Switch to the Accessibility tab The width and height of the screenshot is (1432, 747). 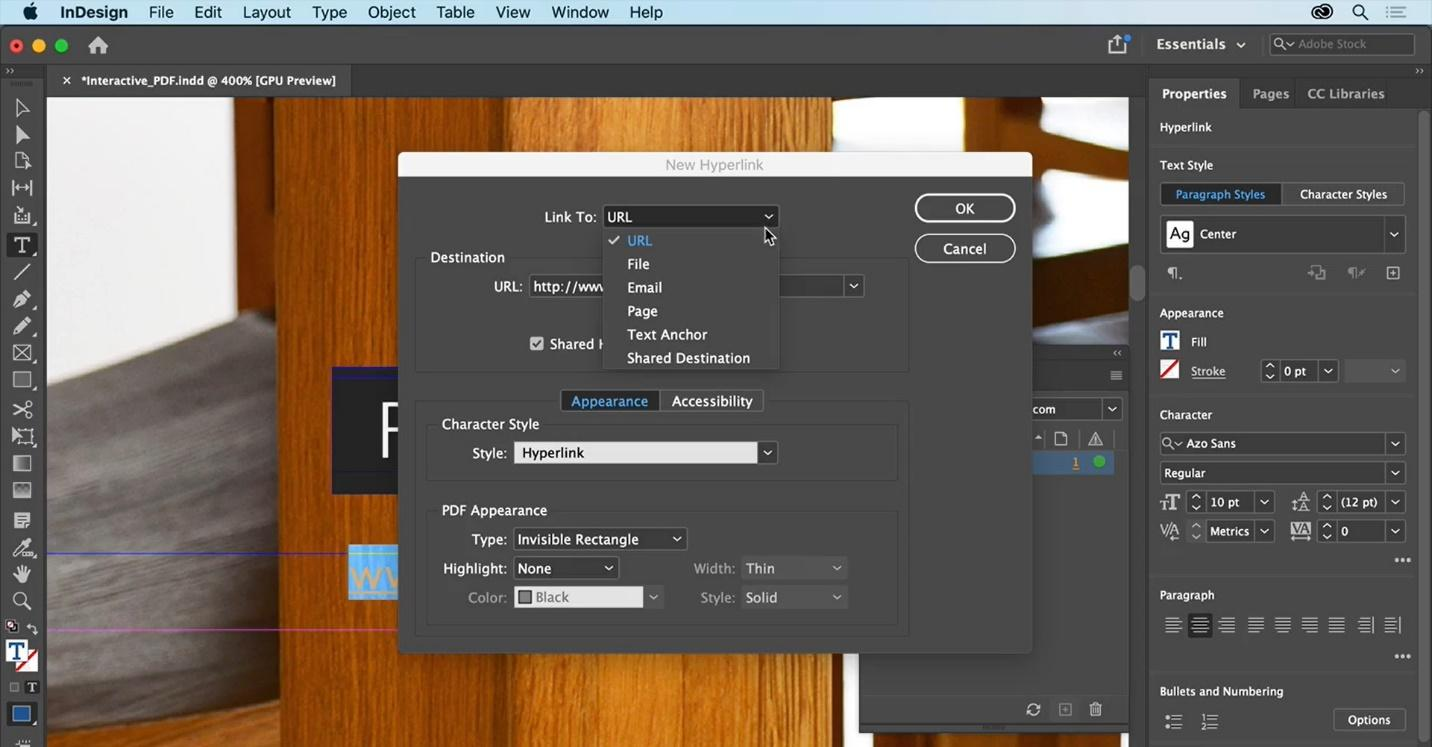click(x=711, y=400)
